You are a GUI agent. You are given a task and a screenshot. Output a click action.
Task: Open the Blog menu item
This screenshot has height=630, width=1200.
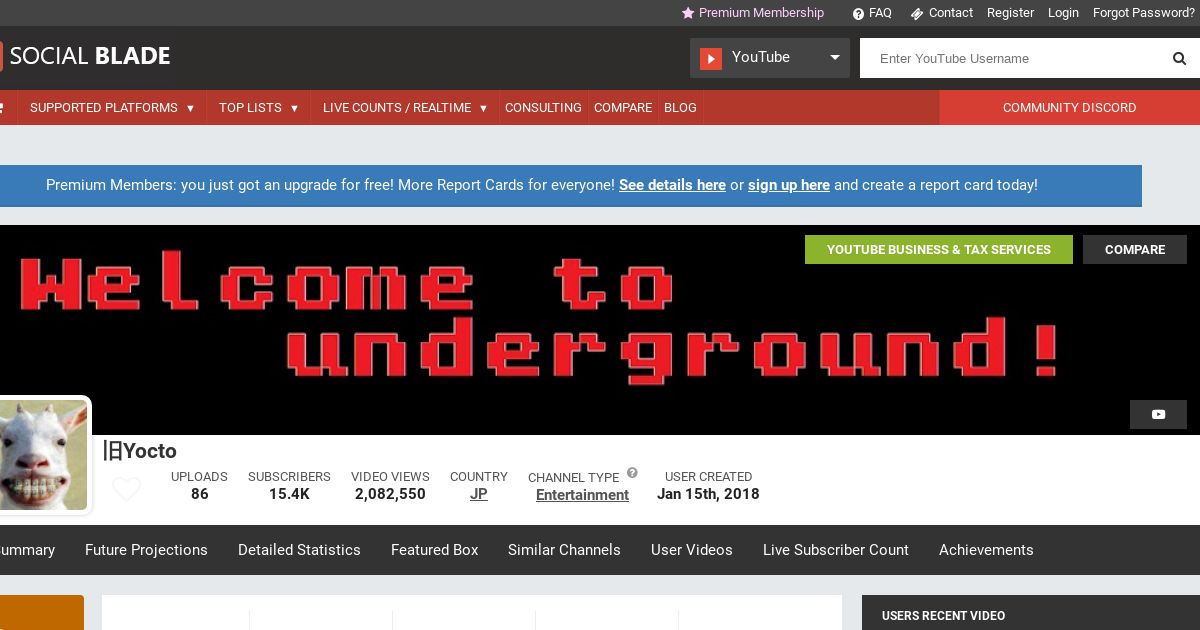pyautogui.click(x=680, y=107)
